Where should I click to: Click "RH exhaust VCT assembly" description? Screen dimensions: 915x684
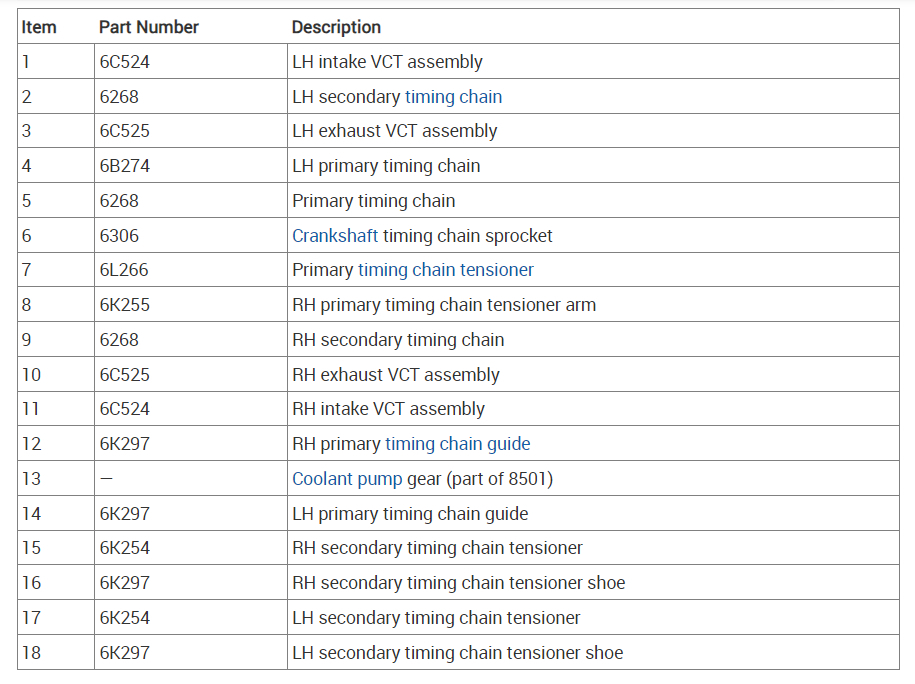click(x=396, y=375)
